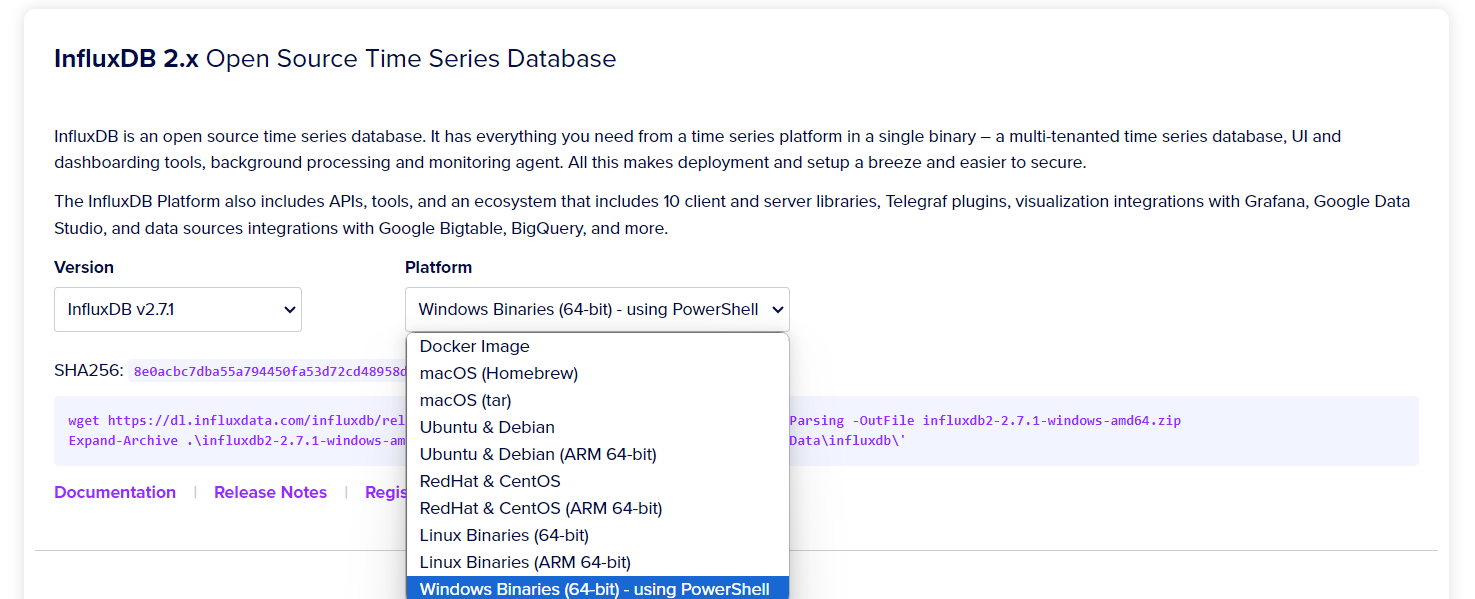Open the Release Notes link

[270, 492]
